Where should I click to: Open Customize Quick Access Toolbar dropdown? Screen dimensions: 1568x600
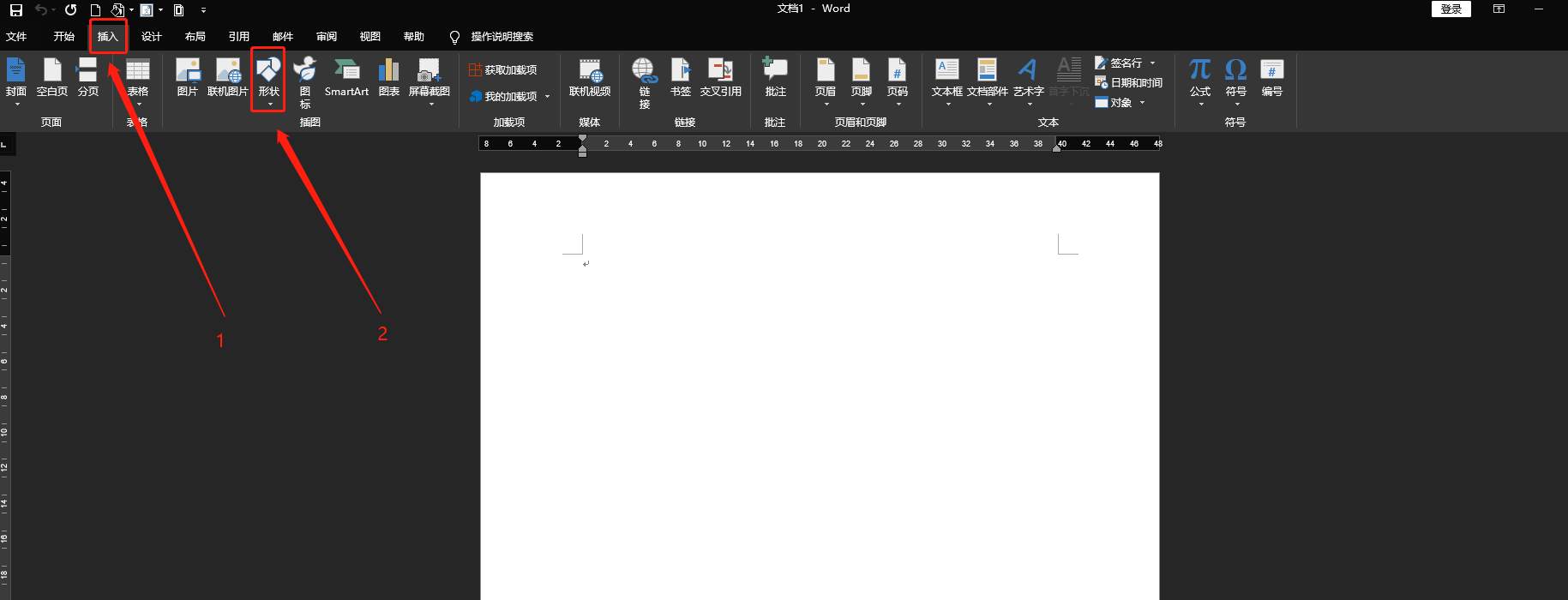pyautogui.click(x=203, y=10)
